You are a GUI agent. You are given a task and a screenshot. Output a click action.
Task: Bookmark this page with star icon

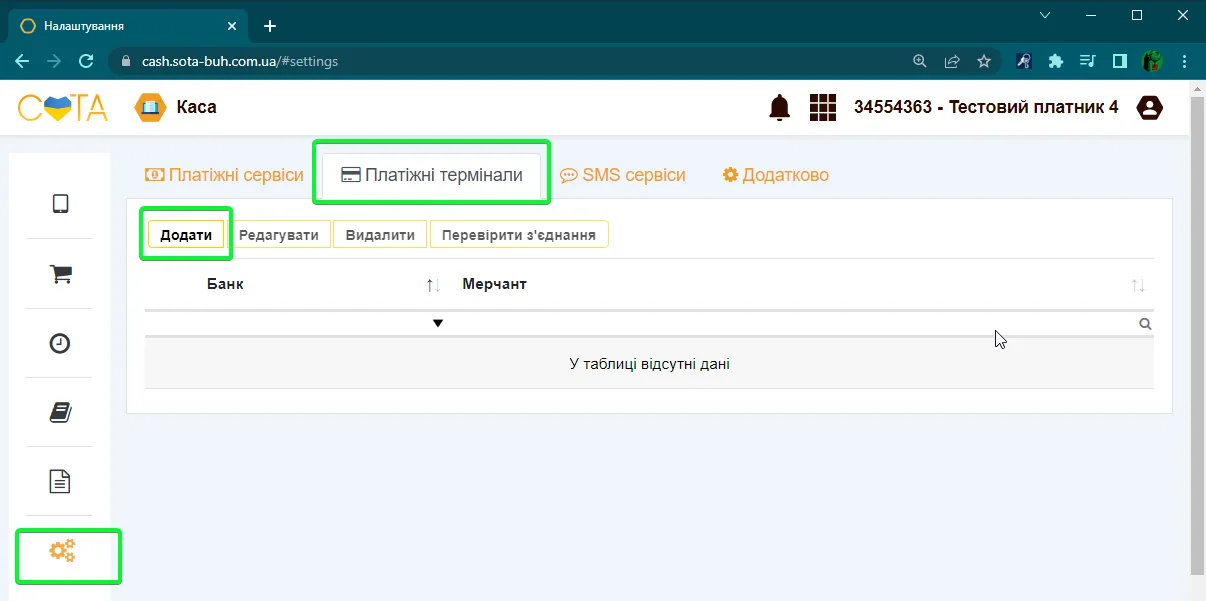(x=984, y=61)
